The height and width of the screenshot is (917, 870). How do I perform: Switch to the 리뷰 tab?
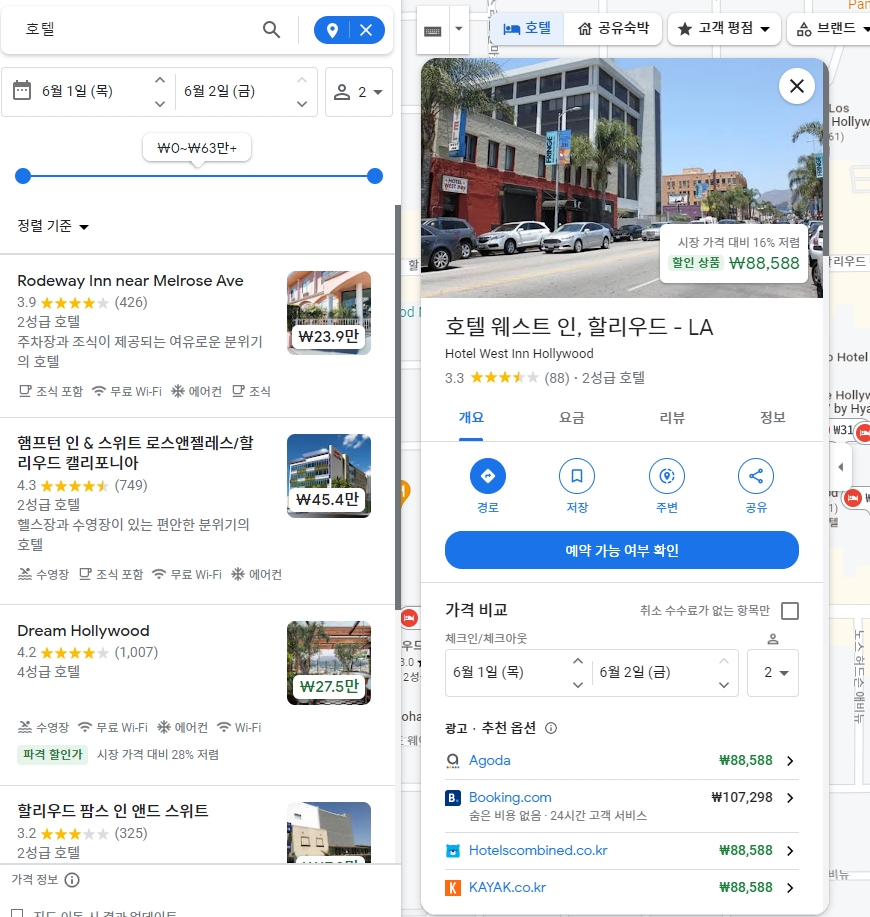671,418
